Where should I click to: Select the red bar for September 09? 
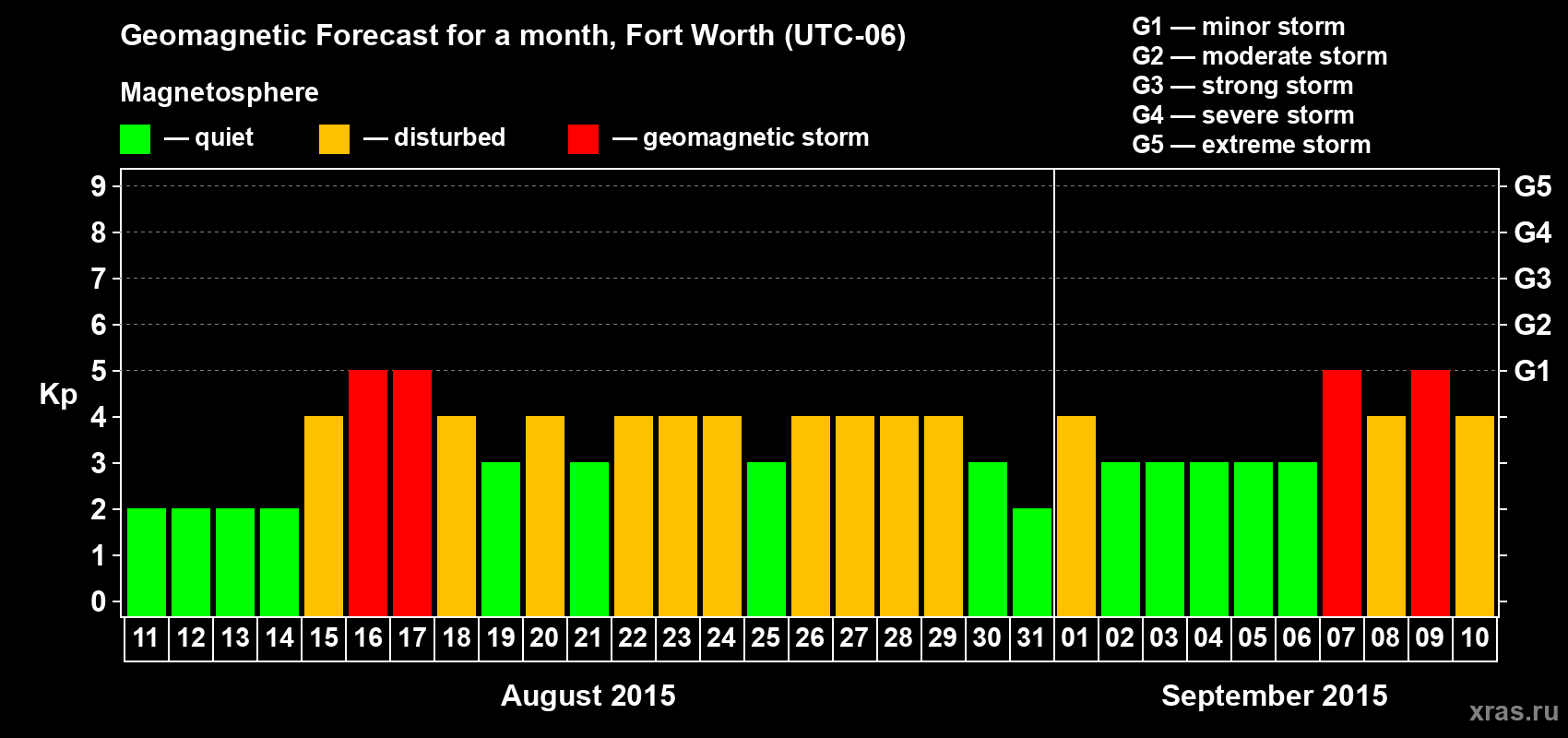coord(1431,493)
